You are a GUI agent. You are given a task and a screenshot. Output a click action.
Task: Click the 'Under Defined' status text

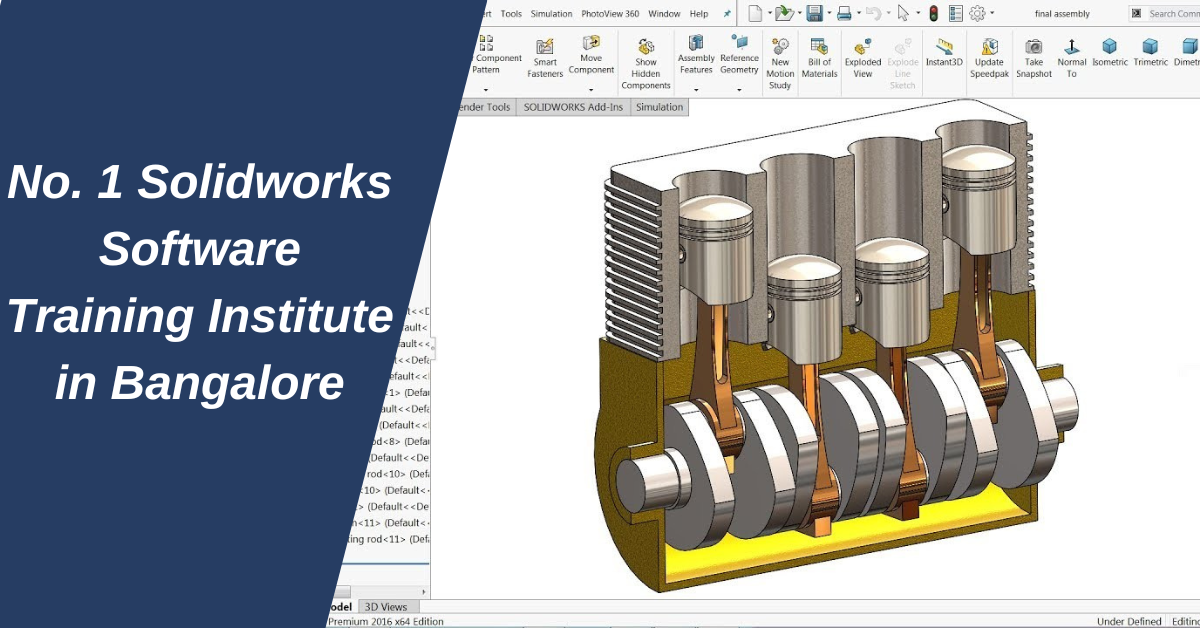(x=1129, y=621)
